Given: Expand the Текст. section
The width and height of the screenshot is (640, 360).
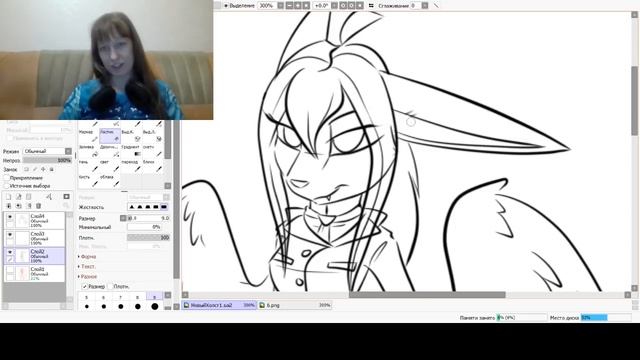Looking at the screenshot, I should [x=87, y=267].
